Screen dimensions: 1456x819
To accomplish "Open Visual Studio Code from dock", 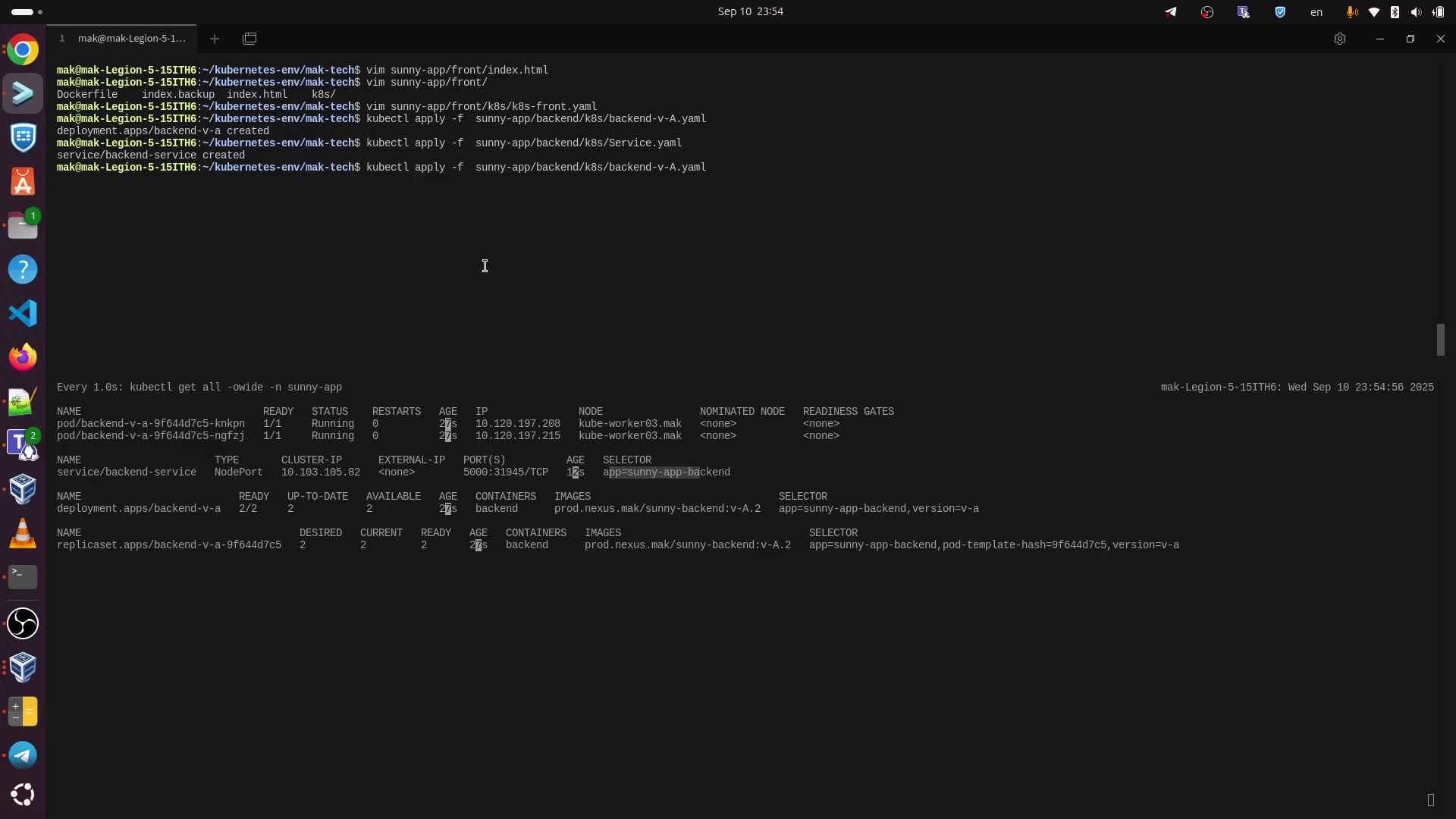I will (x=23, y=313).
